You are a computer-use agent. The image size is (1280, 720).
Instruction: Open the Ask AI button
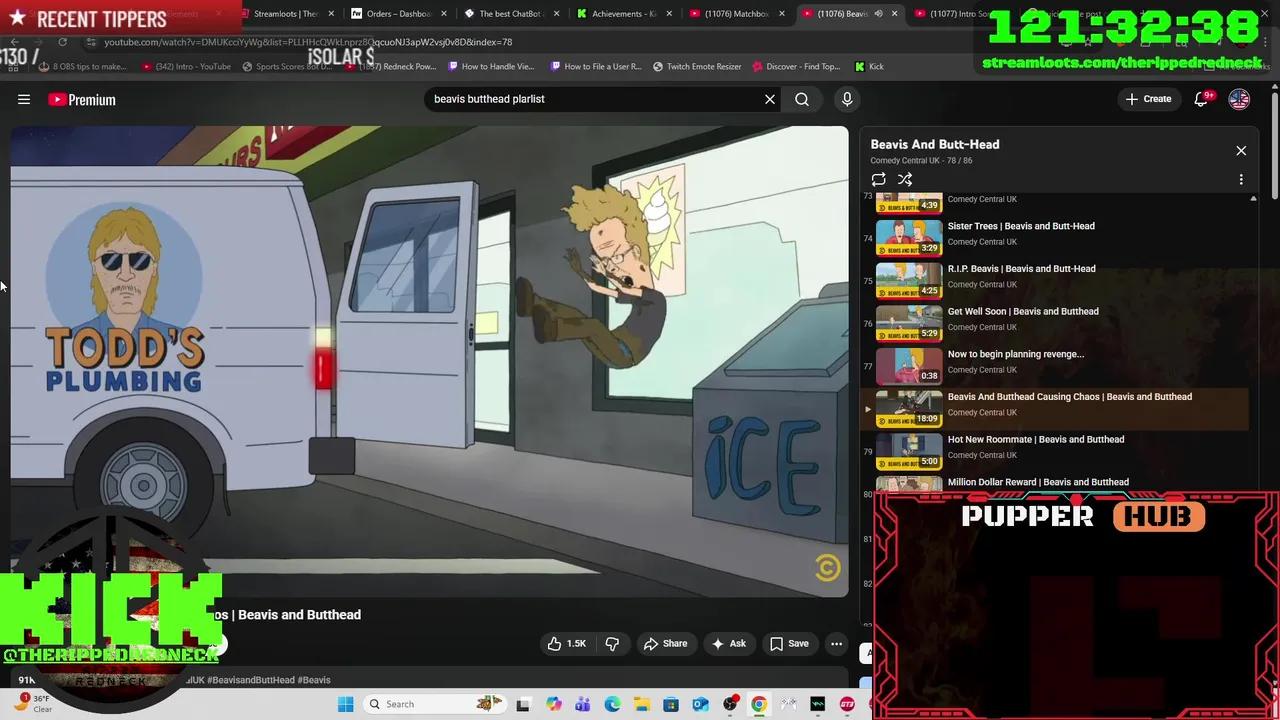pyautogui.click(x=728, y=644)
